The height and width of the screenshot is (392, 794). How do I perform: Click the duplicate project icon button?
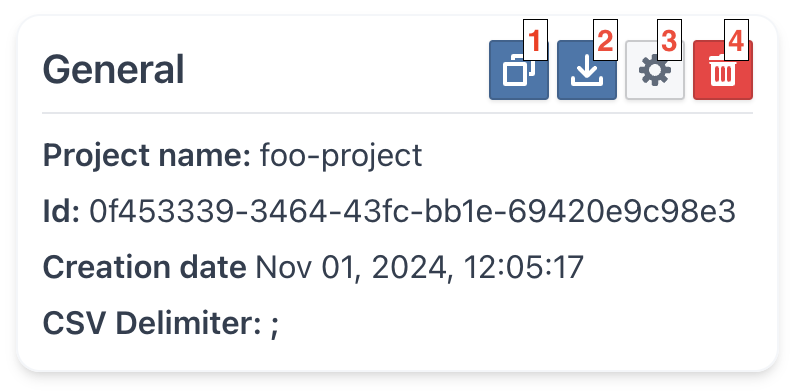pyautogui.click(x=519, y=70)
